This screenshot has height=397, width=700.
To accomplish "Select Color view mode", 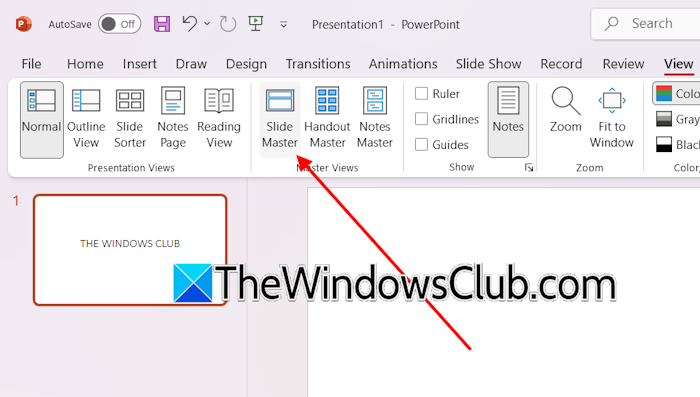I will [x=676, y=93].
